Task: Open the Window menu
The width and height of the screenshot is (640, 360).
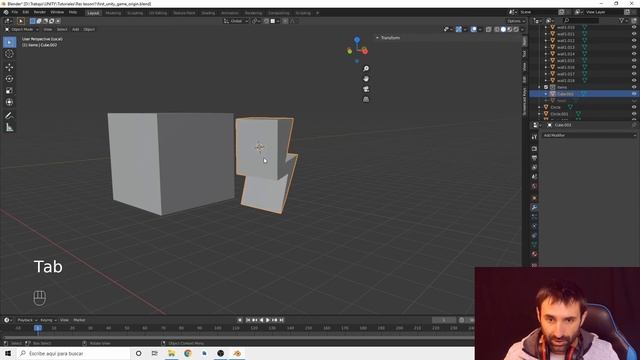Action: 57,13
